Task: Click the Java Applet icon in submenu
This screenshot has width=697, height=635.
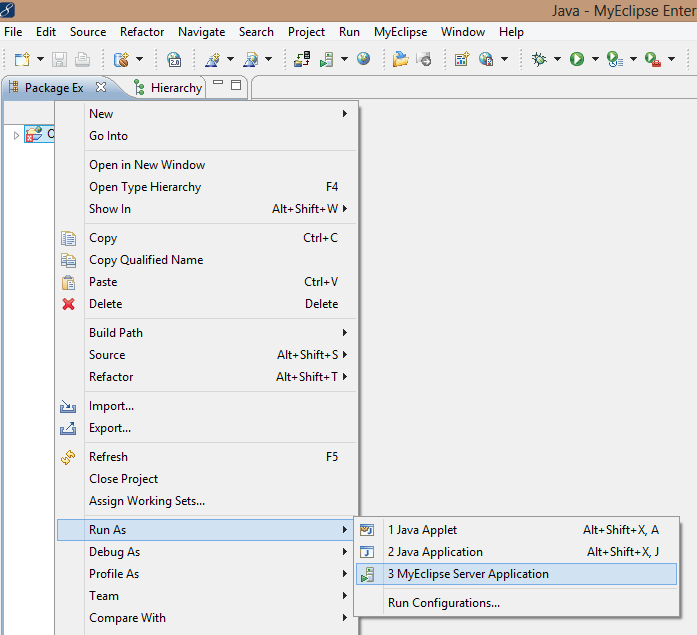Action: 367,530
